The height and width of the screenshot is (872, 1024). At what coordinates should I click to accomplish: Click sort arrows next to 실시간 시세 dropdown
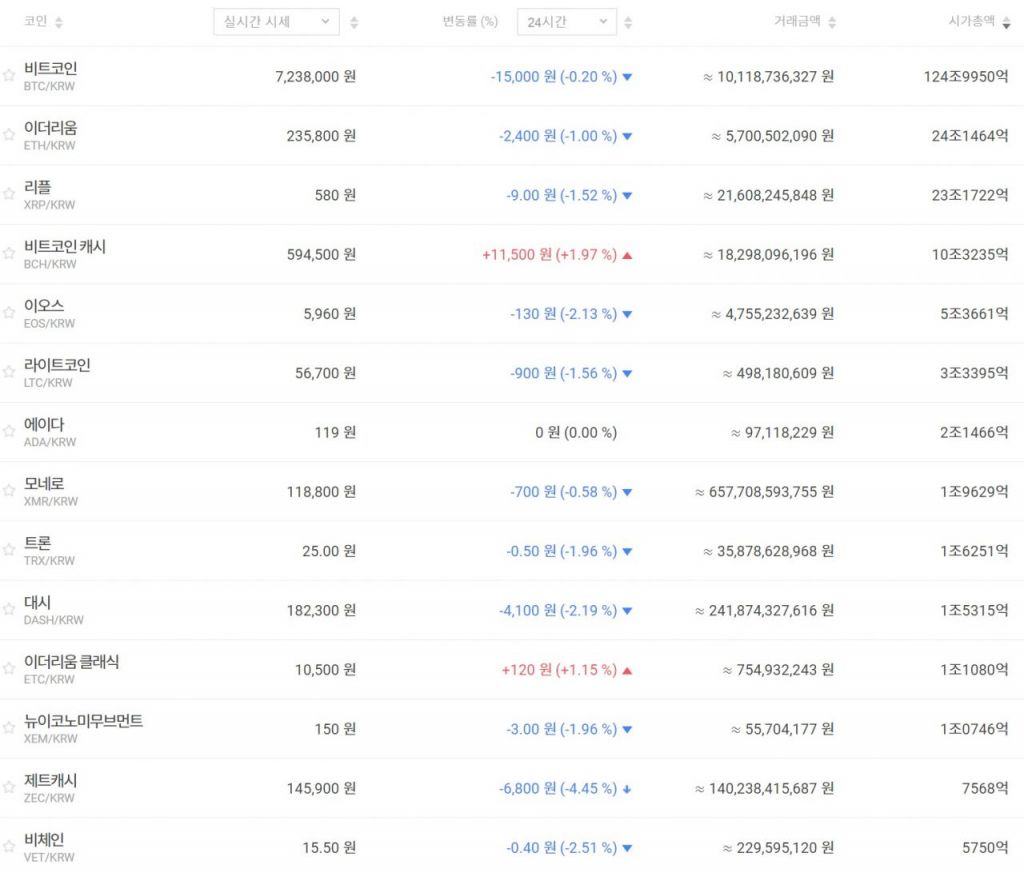click(x=354, y=22)
